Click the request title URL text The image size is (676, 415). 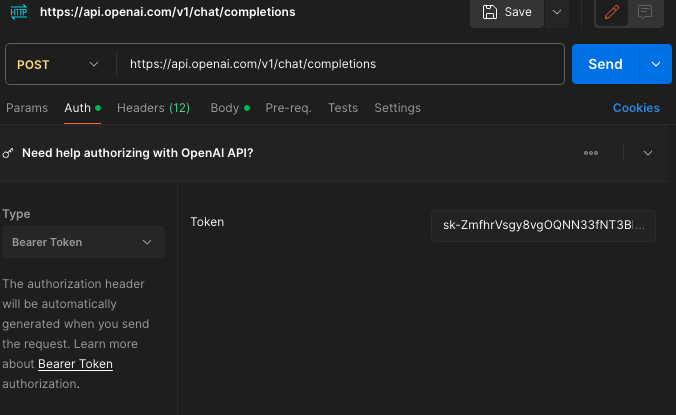click(x=167, y=12)
